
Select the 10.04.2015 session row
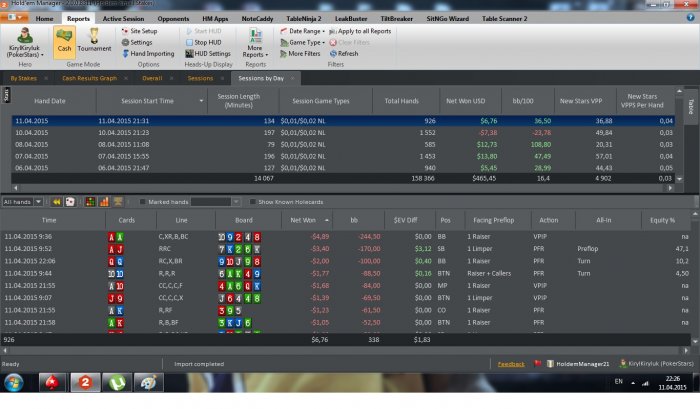[x=343, y=133]
